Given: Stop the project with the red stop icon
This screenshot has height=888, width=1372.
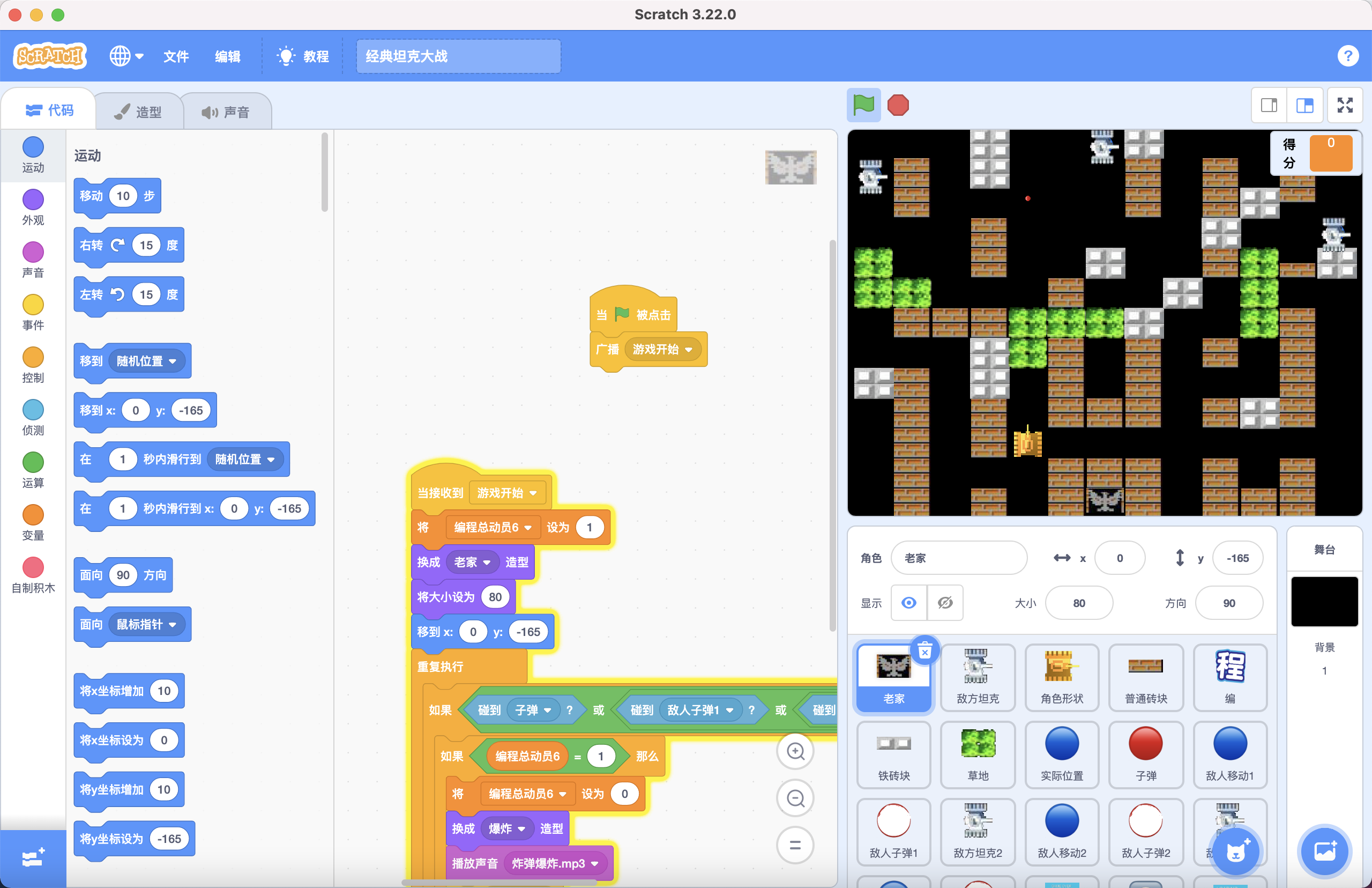Looking at the screenshot, I should click(x=898, y=105).
